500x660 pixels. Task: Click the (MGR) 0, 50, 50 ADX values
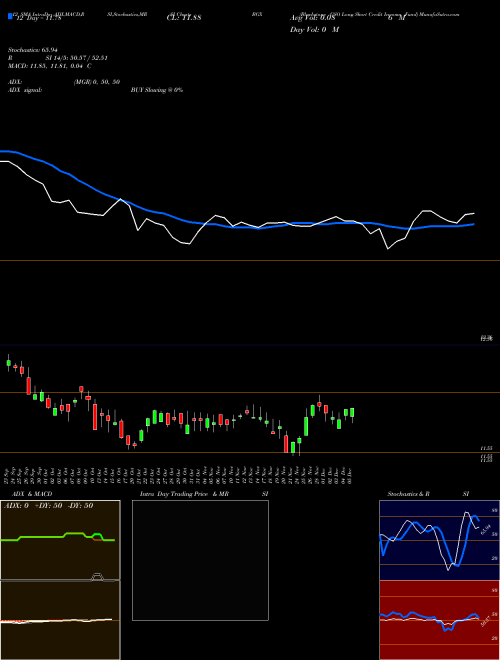pos(97,82)
